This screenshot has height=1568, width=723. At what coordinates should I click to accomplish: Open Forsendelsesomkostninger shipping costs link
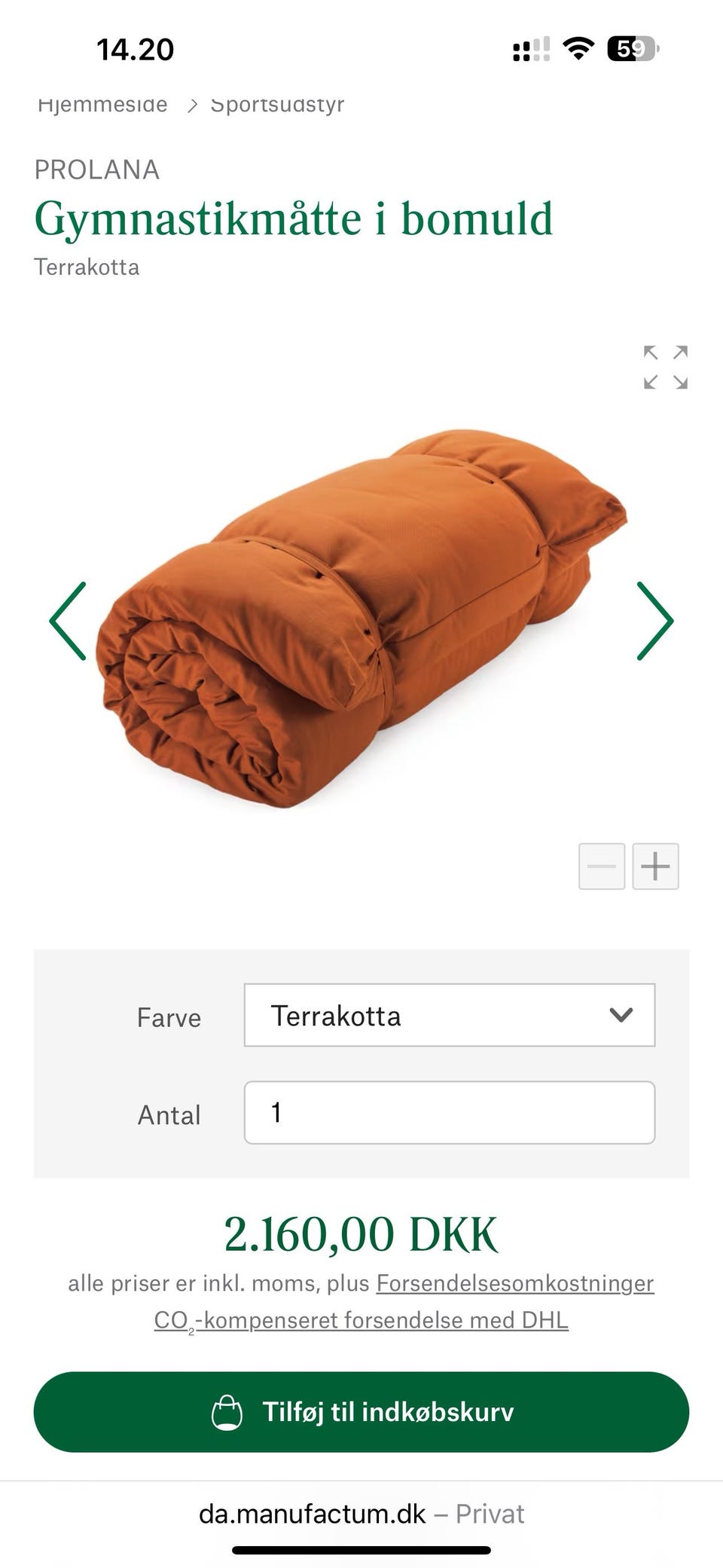515,1283
